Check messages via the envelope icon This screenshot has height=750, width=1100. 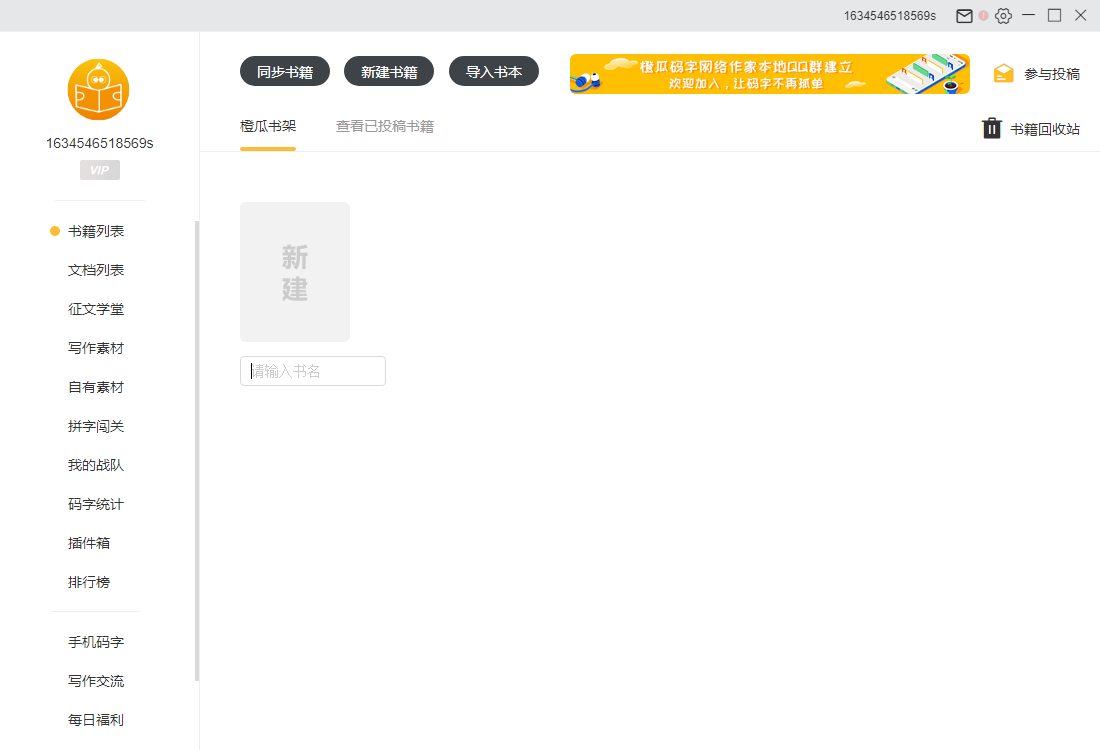point(963,15)
